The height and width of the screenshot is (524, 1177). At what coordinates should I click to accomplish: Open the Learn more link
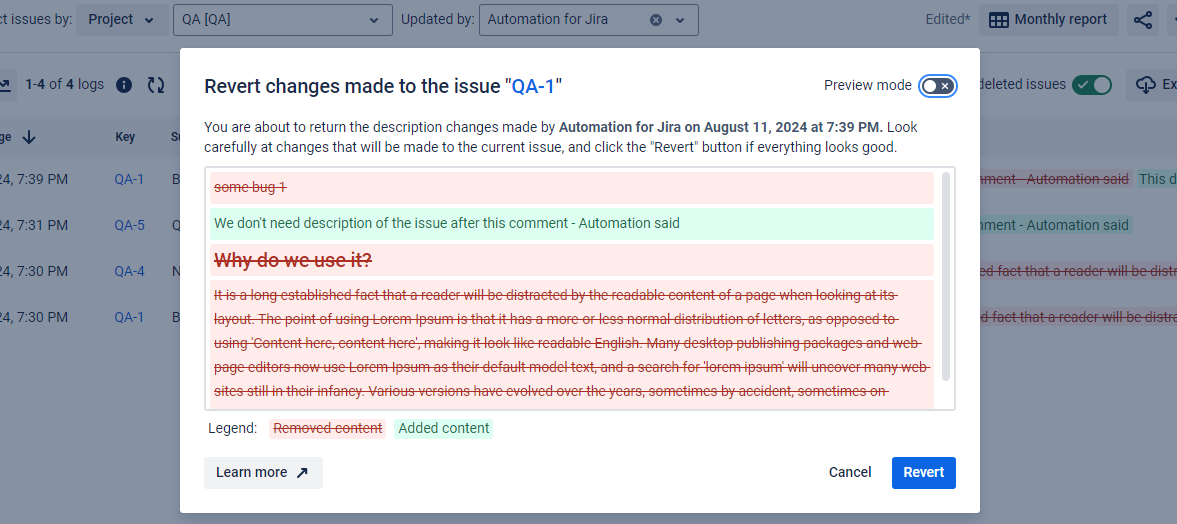(x=263, y=473)
